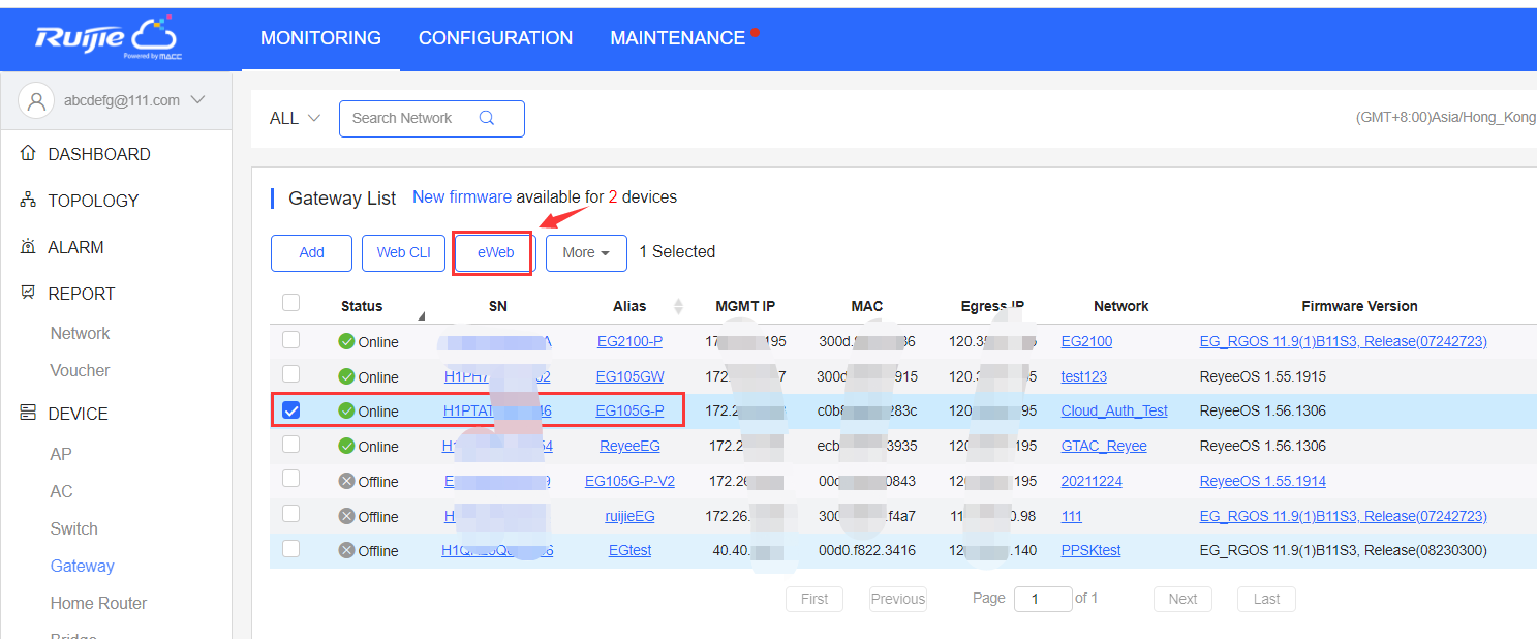Open ALARM in the sidebar
Image resolution: width=1537 pixels, height=639 pixels.
[76, 247]
